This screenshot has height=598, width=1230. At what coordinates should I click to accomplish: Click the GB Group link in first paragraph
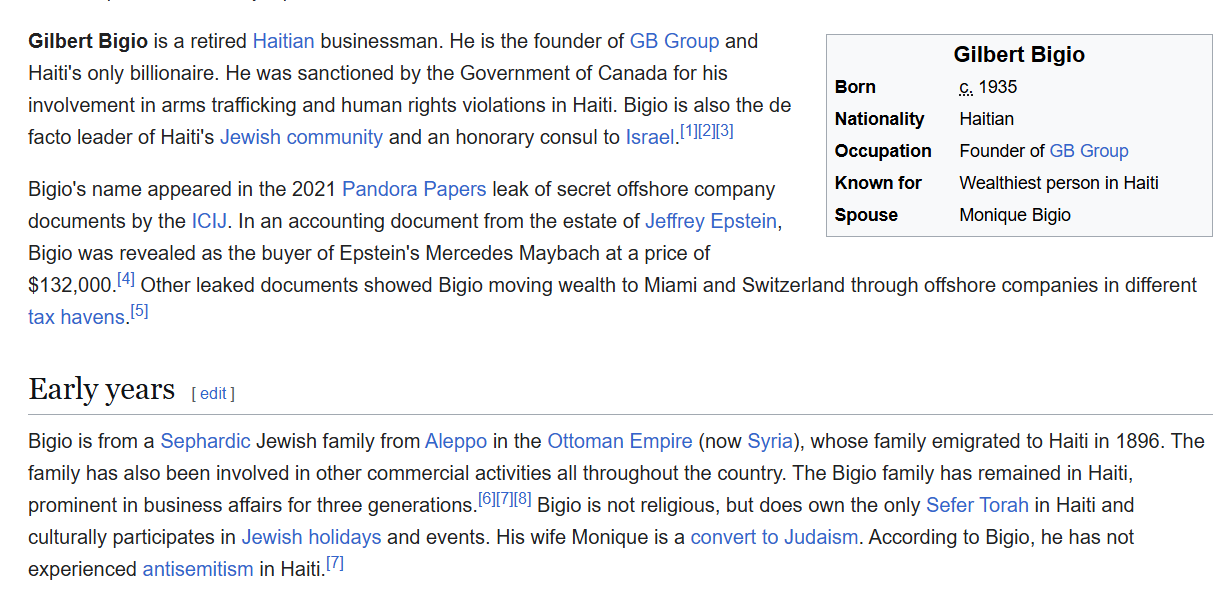pos(674,41)
